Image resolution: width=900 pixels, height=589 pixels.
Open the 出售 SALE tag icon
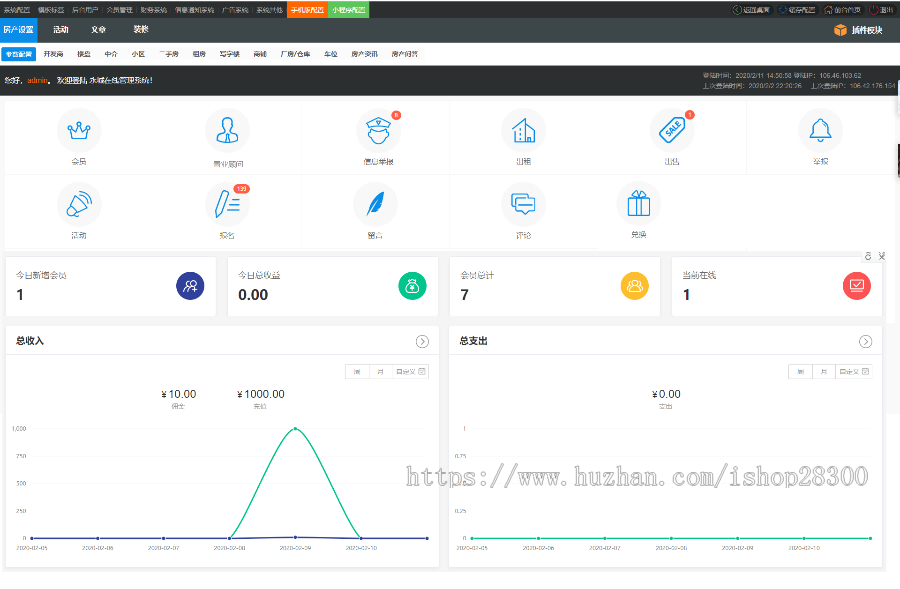[672, 131]
